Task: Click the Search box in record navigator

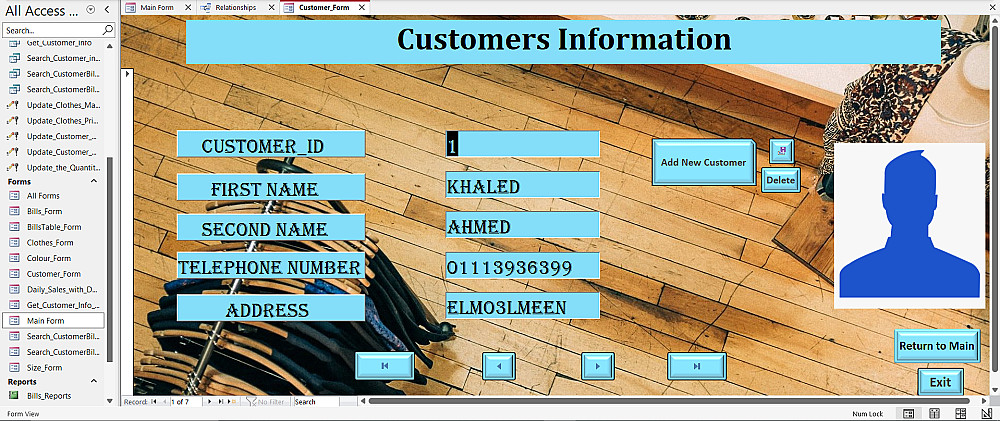Action: 316,402
